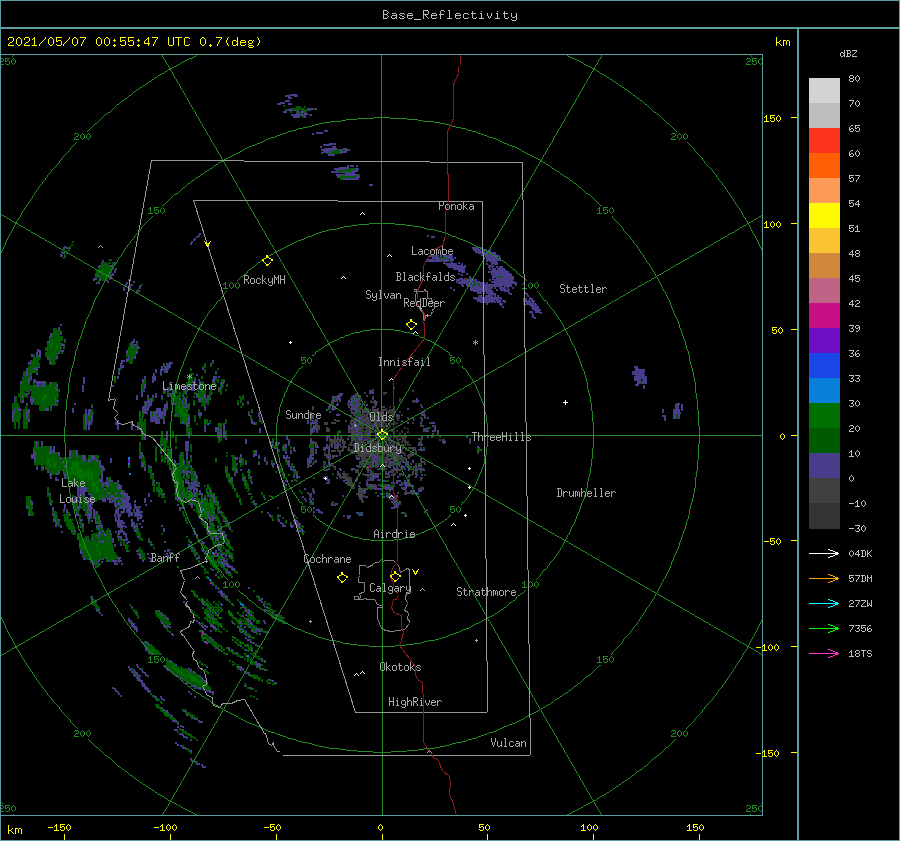Click the purple echo cluster east of Blackfalds

(488, 278)
